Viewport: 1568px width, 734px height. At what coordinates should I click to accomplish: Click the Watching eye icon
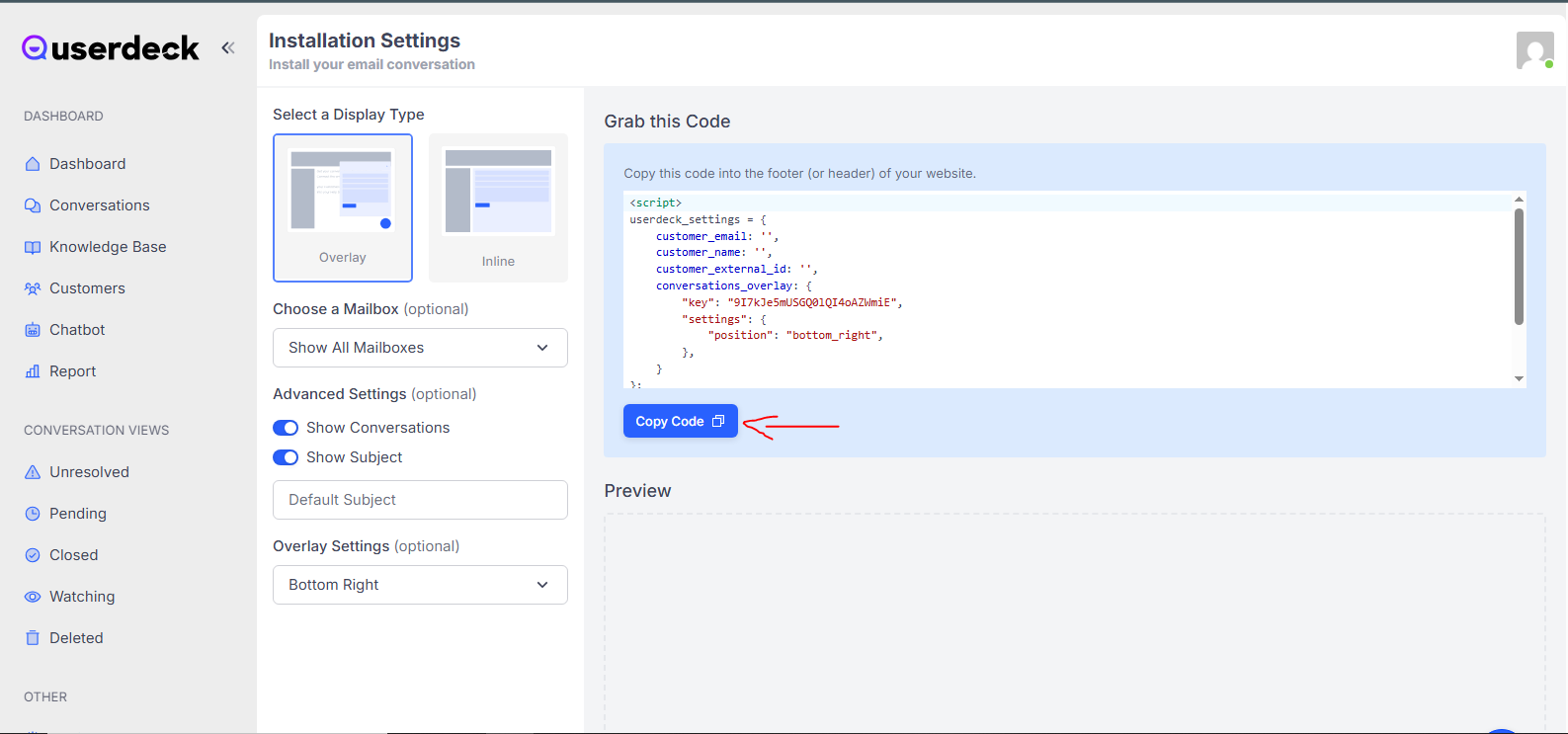tap(33, 597)
